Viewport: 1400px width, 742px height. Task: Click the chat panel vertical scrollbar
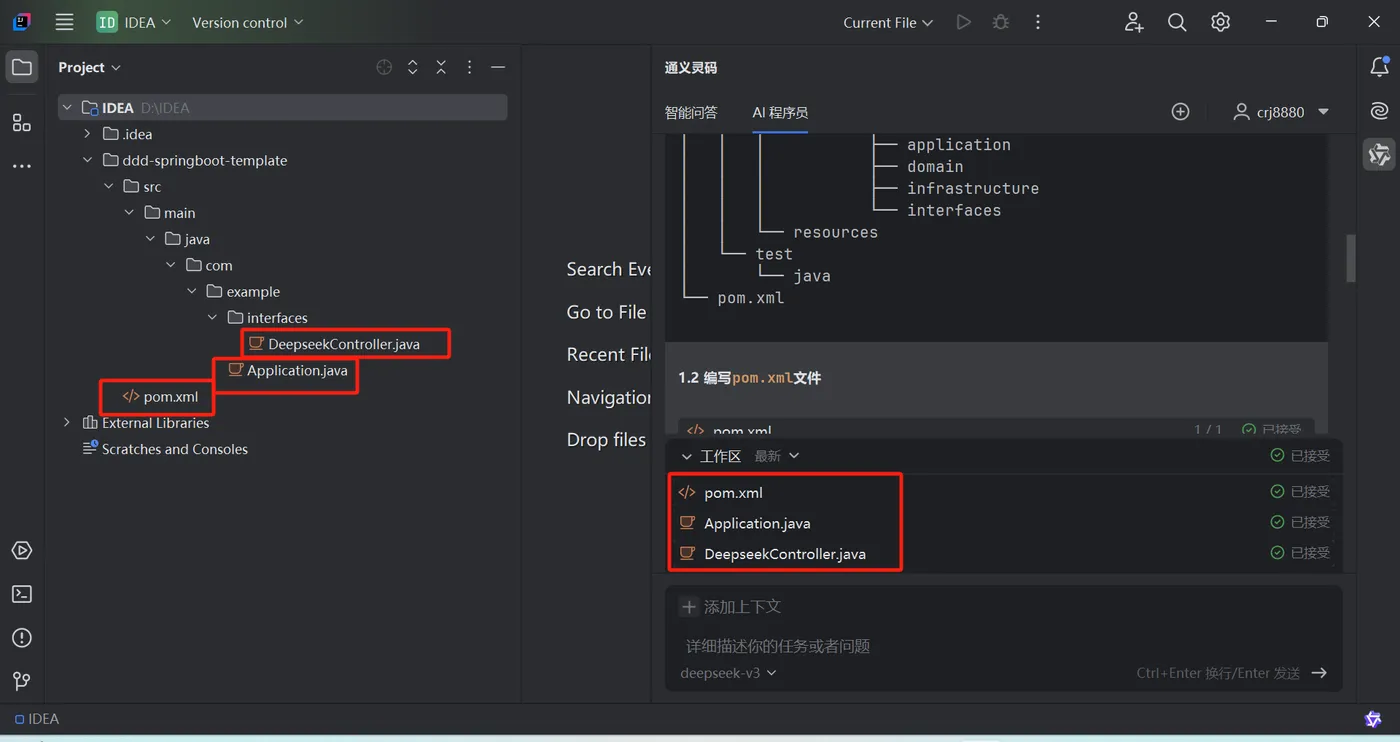point(1351,258)
